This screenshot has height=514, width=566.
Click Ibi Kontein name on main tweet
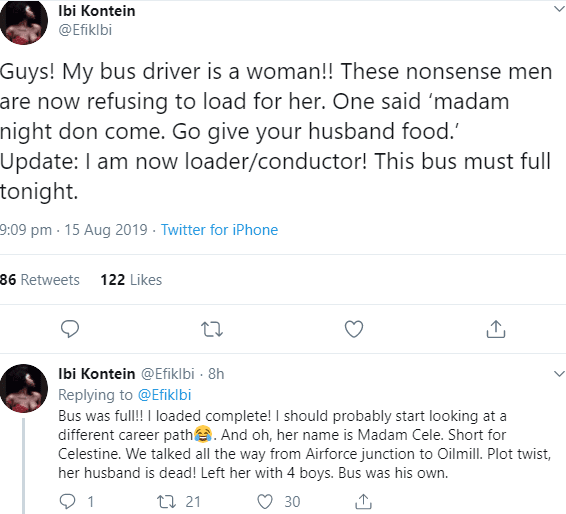pyautogui.click(x=97, y=11)
